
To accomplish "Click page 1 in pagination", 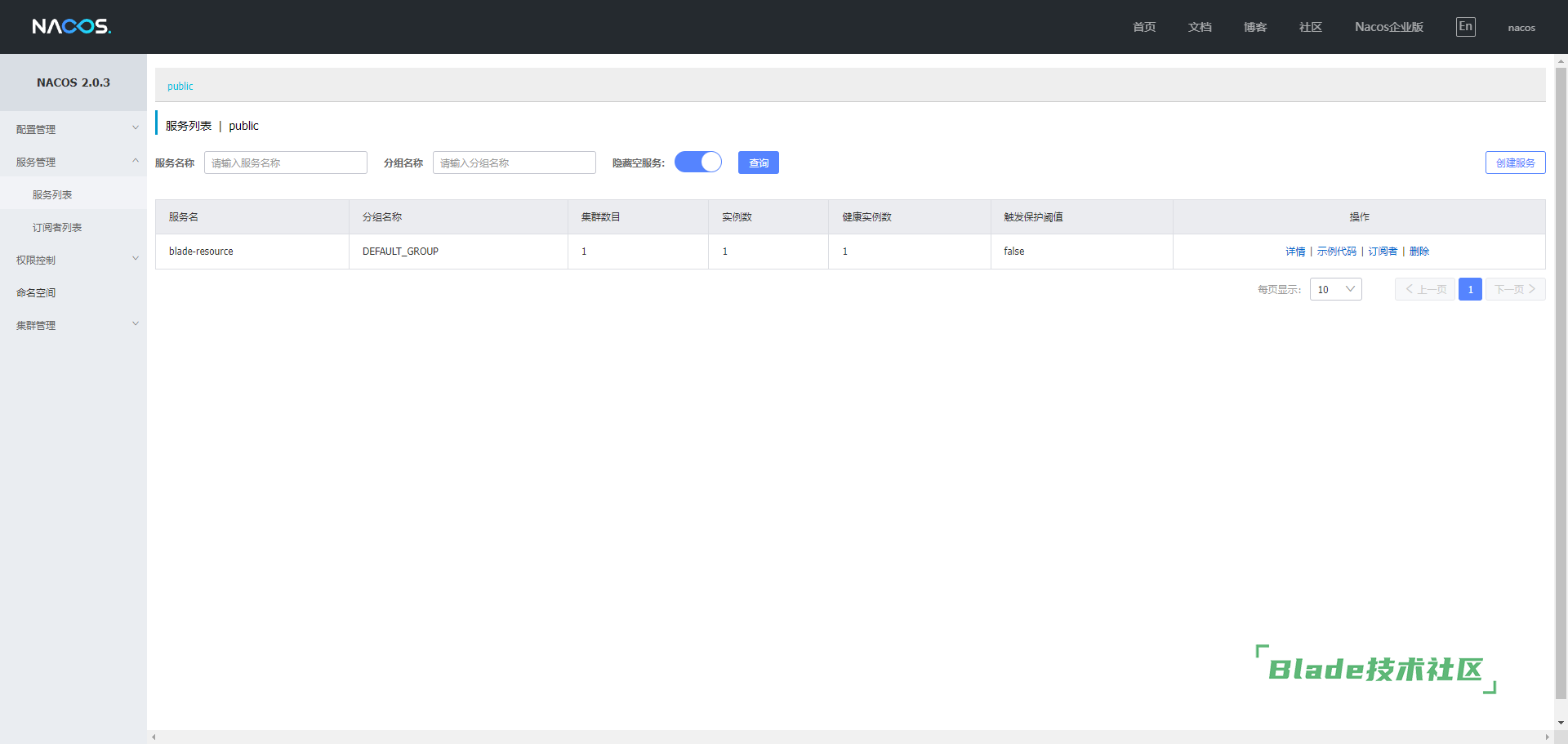I will coord(1470,289).
